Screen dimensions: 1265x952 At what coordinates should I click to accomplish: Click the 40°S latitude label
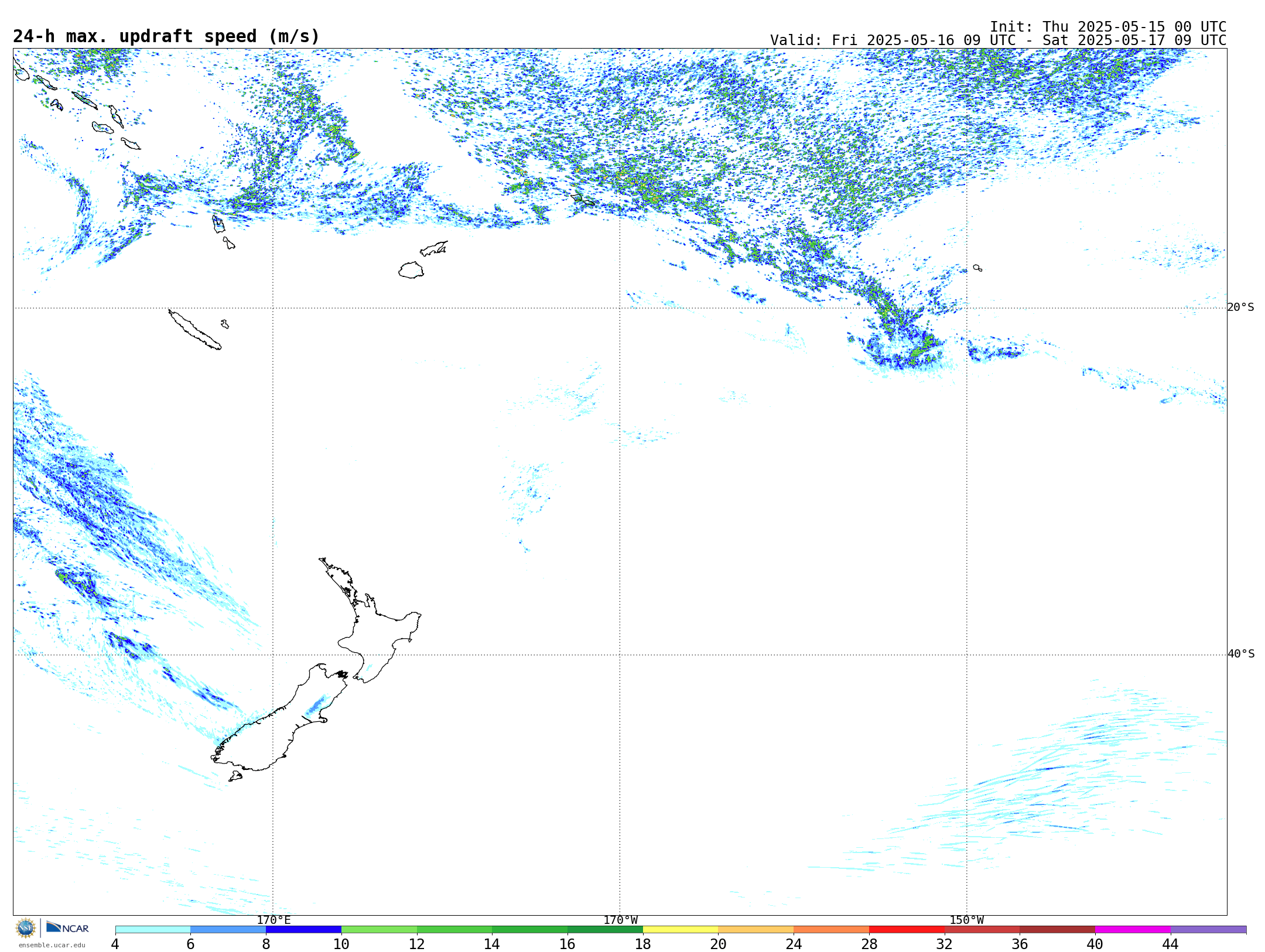tap(1240, 654)
